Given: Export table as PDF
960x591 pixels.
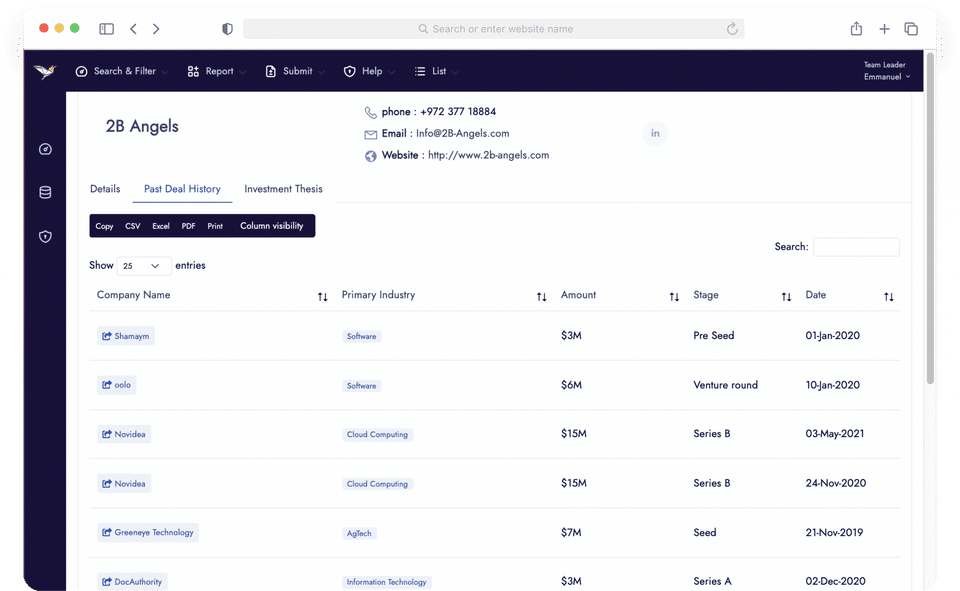Looking at the screenshot, I should coord(189,226).
